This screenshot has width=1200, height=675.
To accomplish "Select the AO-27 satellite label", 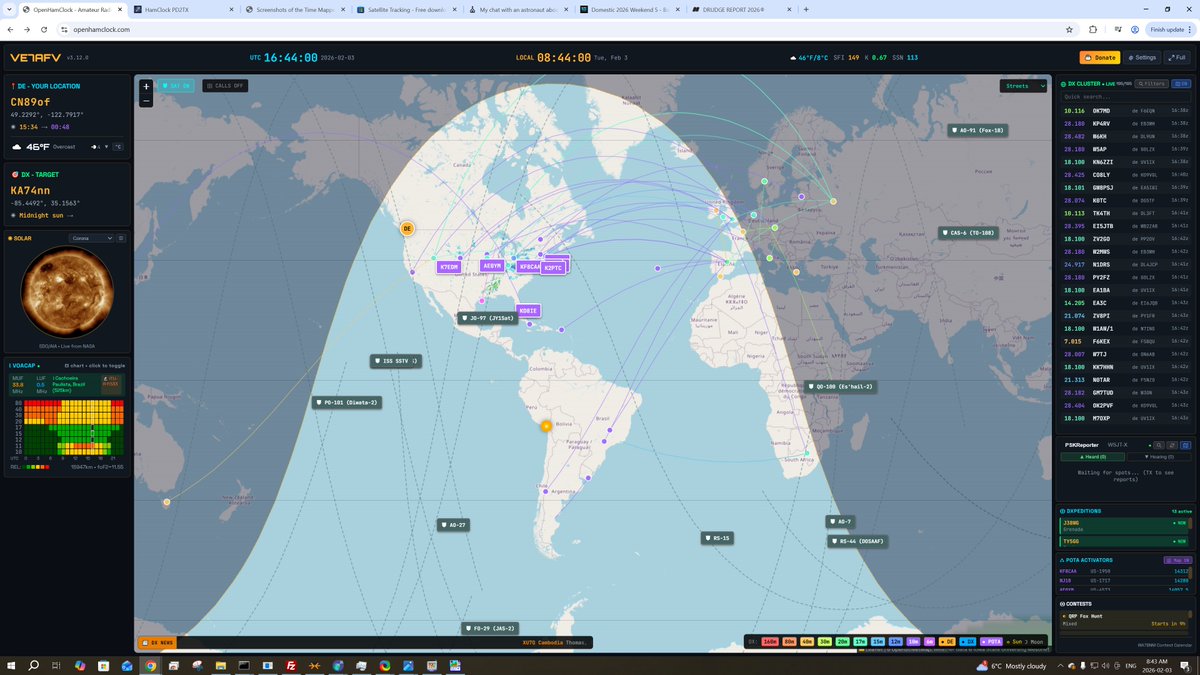I will click(453, 524).
